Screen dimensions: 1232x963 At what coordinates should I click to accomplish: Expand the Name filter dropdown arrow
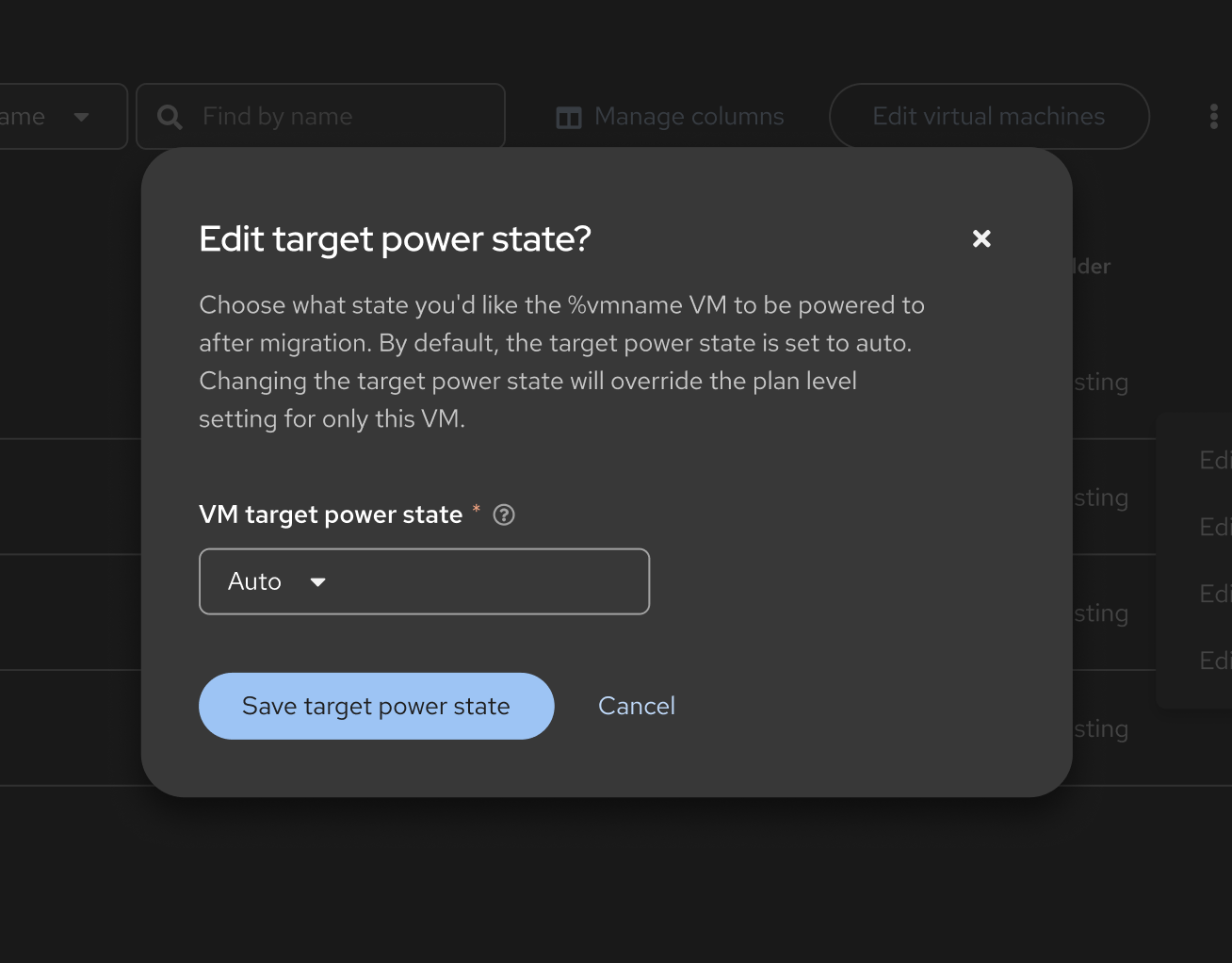click(x=82, y=117)
